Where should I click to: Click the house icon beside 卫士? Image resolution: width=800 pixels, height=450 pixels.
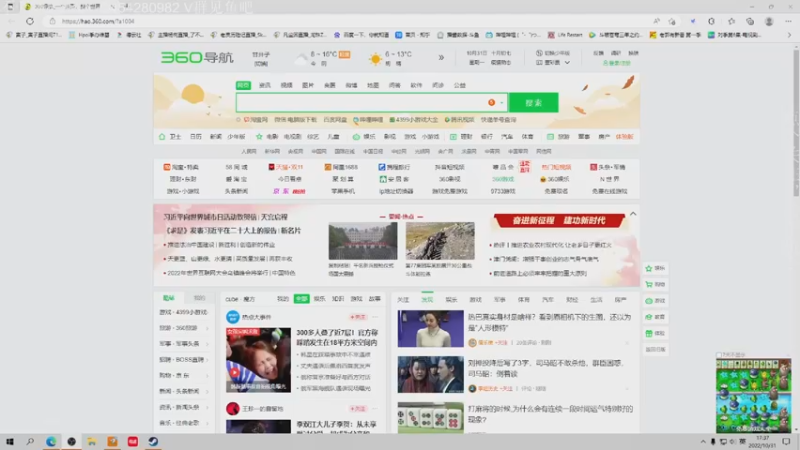[162, 137]
